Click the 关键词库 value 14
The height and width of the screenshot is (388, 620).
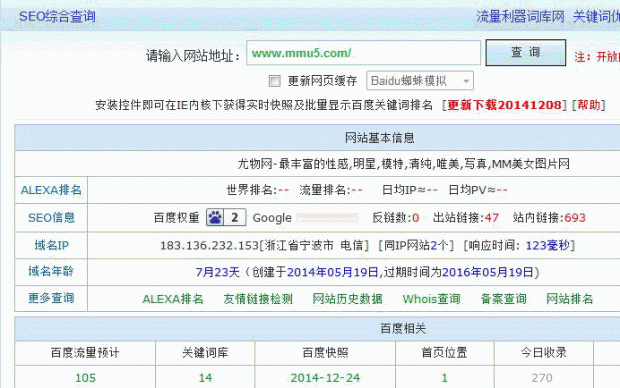pos(205,378)
